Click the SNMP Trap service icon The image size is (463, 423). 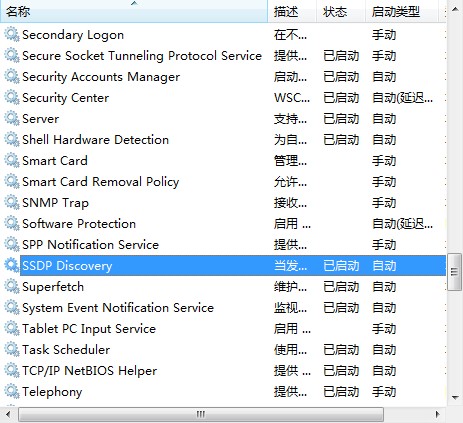coord(12,203)
